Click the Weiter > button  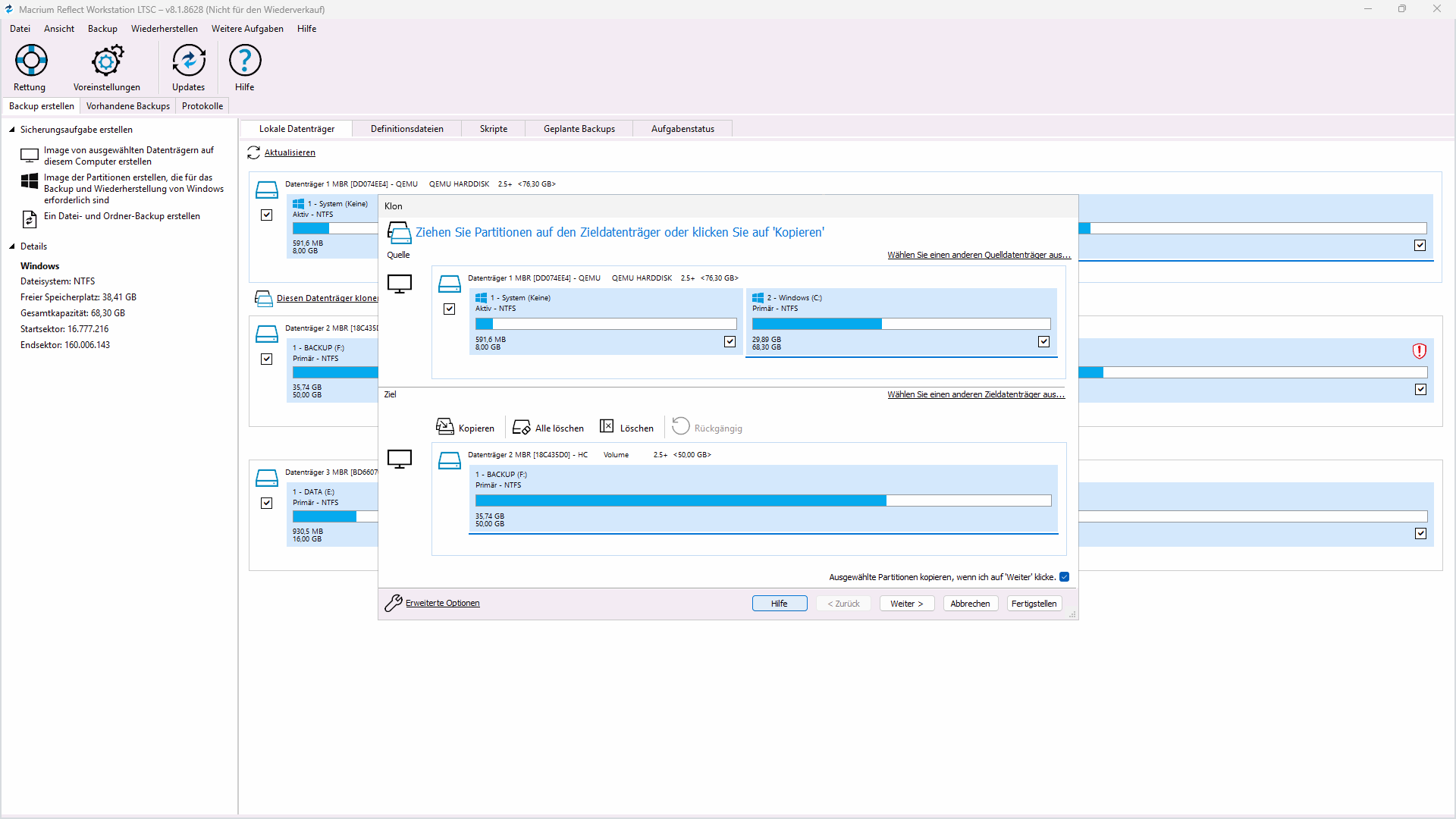907,604
